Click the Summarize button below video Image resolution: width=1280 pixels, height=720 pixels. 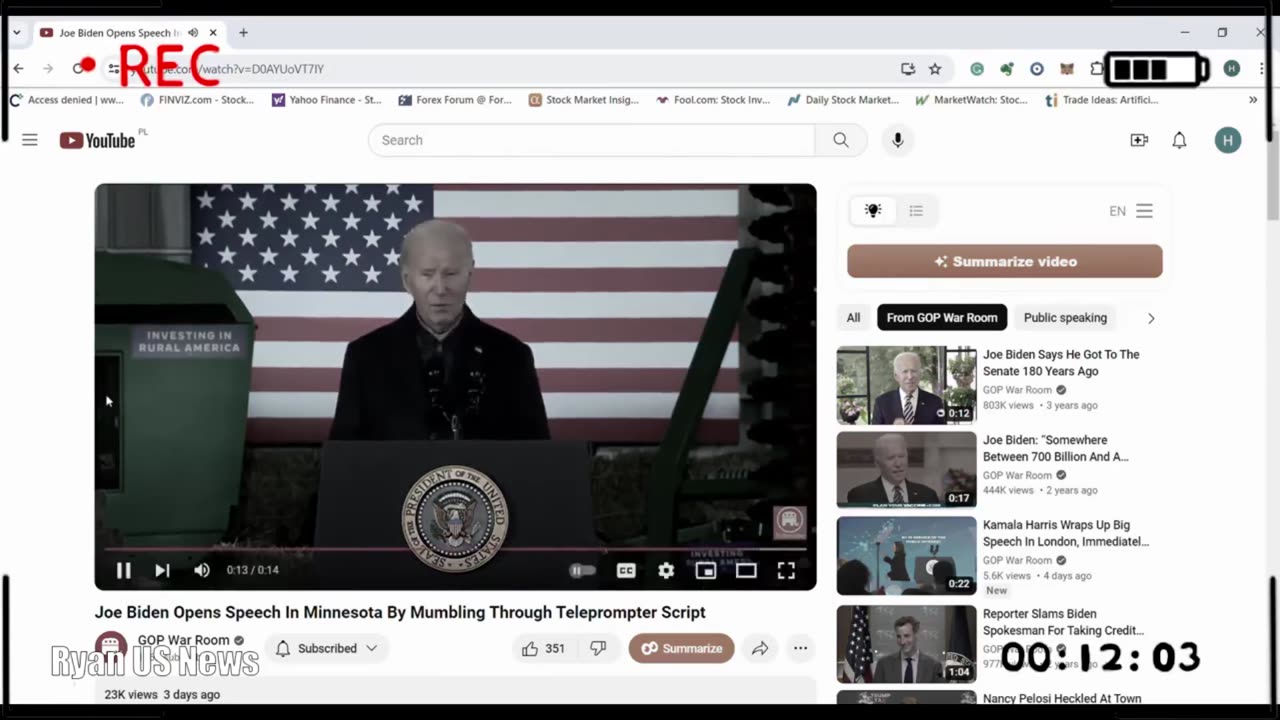681,648
